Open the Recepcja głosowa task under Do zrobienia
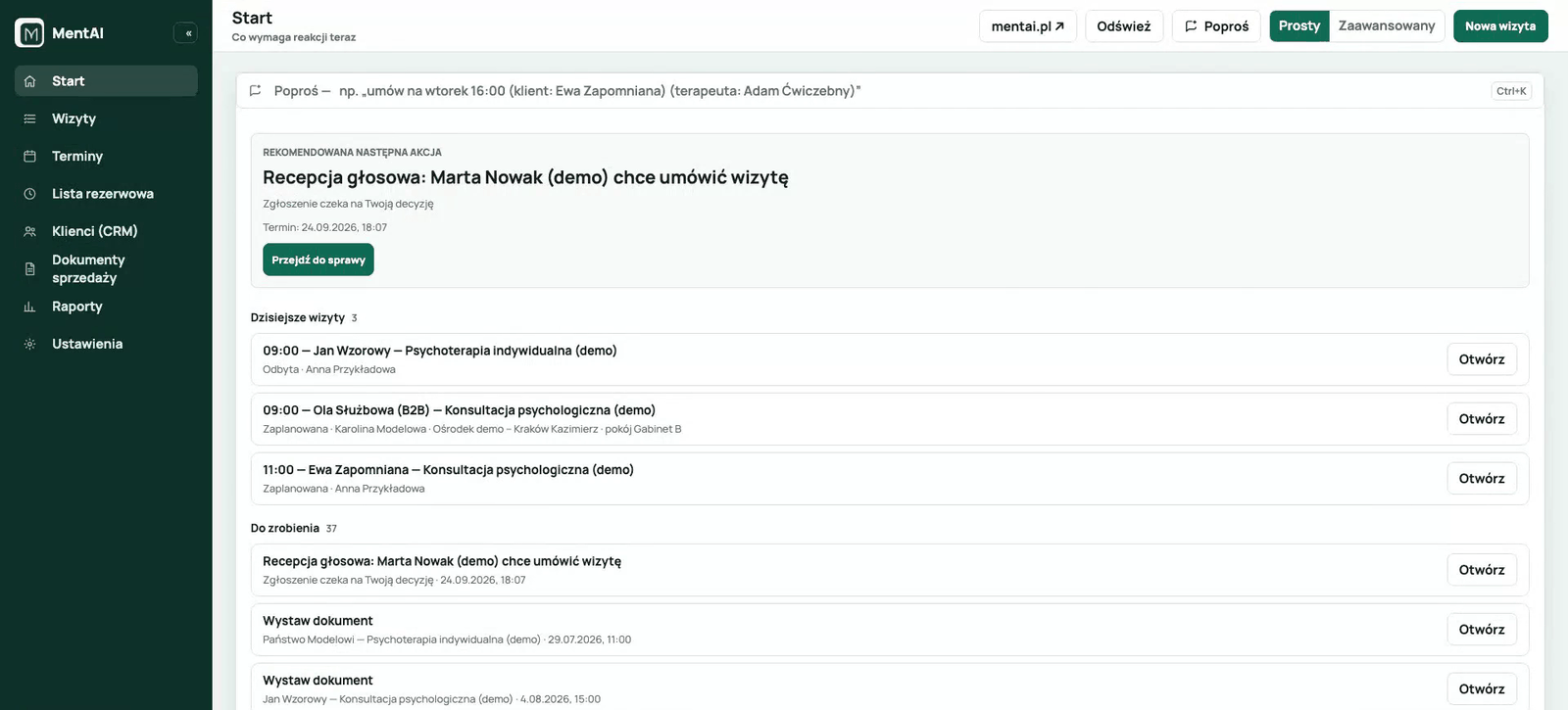Image resolution: width=1568 pixels, height=710 pixels. [1482, 570]
